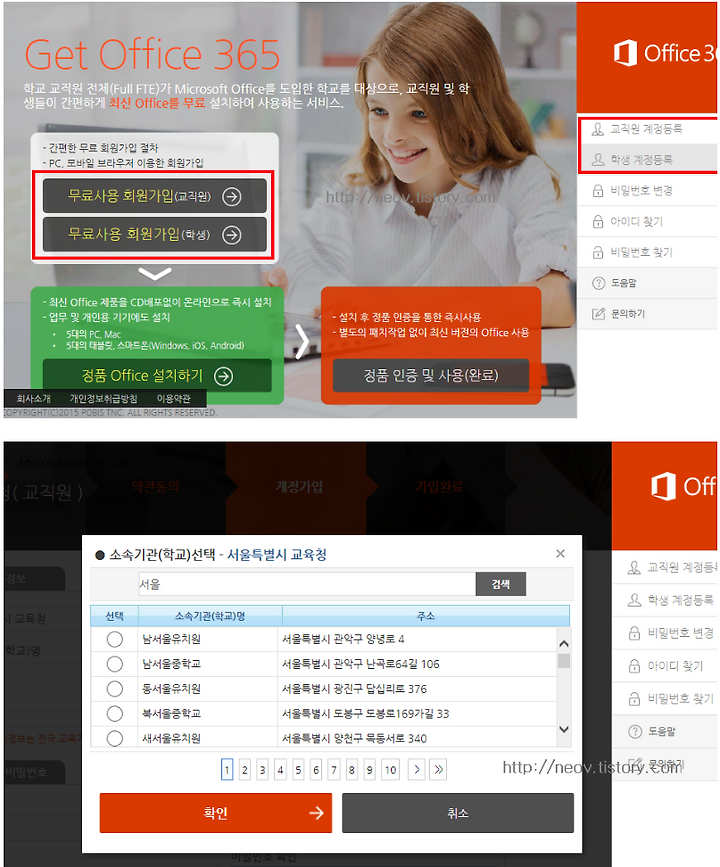Open 이용약관 footer link

click(174, 399)
